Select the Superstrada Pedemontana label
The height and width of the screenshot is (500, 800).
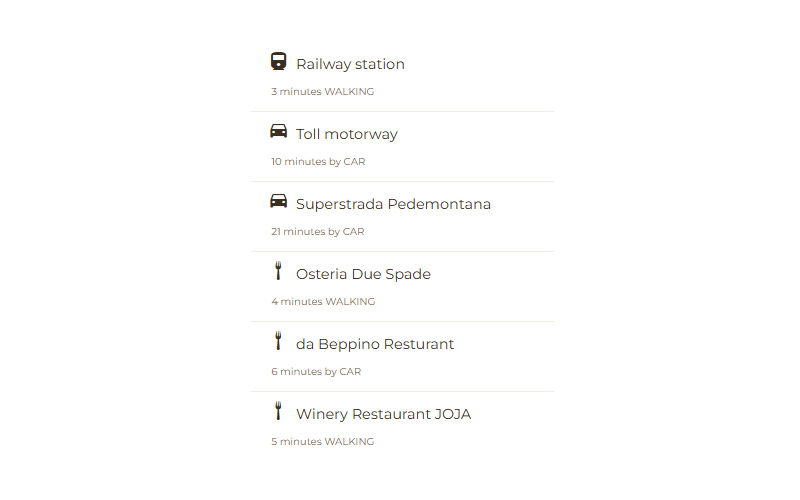pos(393,204)
